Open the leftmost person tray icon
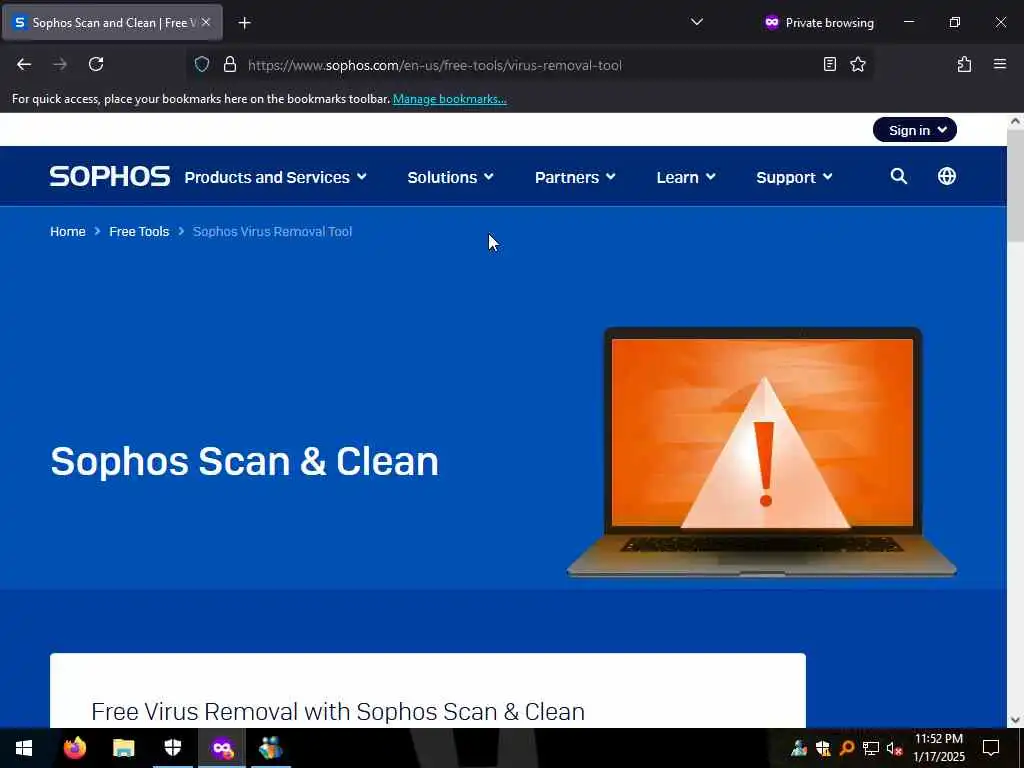Screen dimensions: 1024x768 tap(798, 748)
